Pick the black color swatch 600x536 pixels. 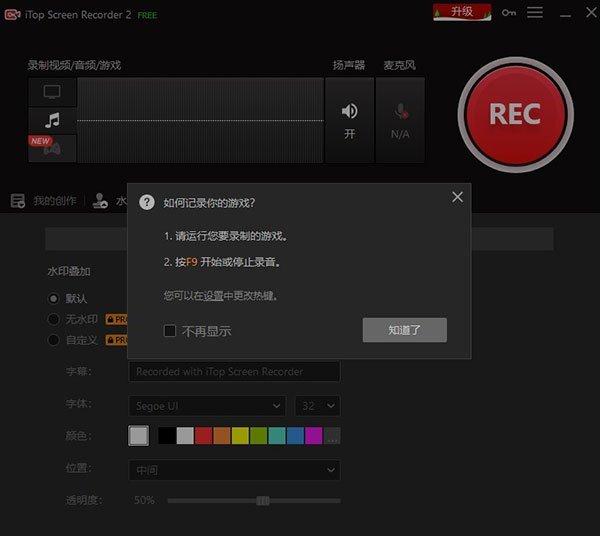coord(167,436)
